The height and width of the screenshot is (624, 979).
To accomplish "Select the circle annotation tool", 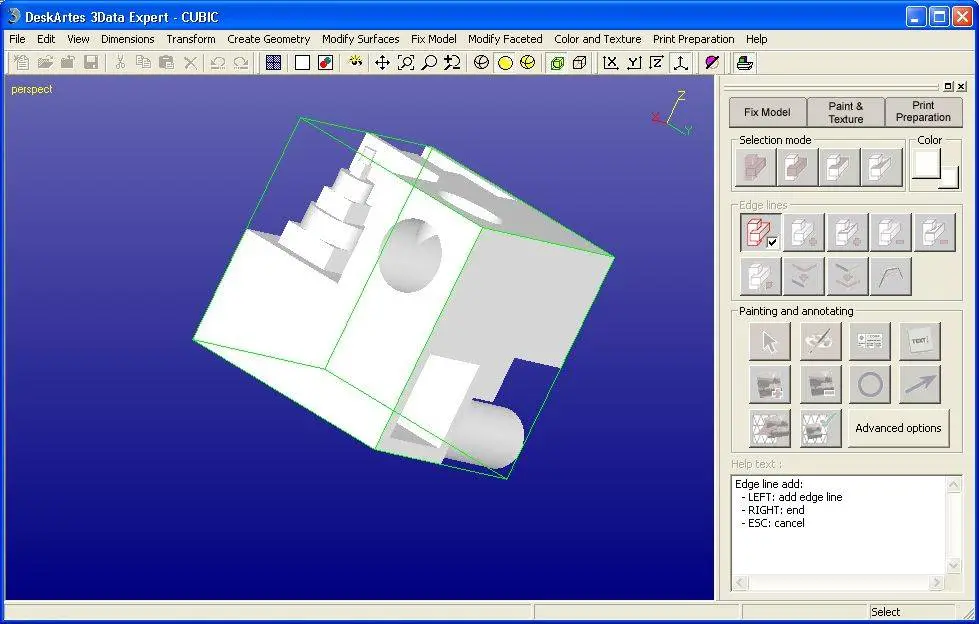I will coord(870,385).
